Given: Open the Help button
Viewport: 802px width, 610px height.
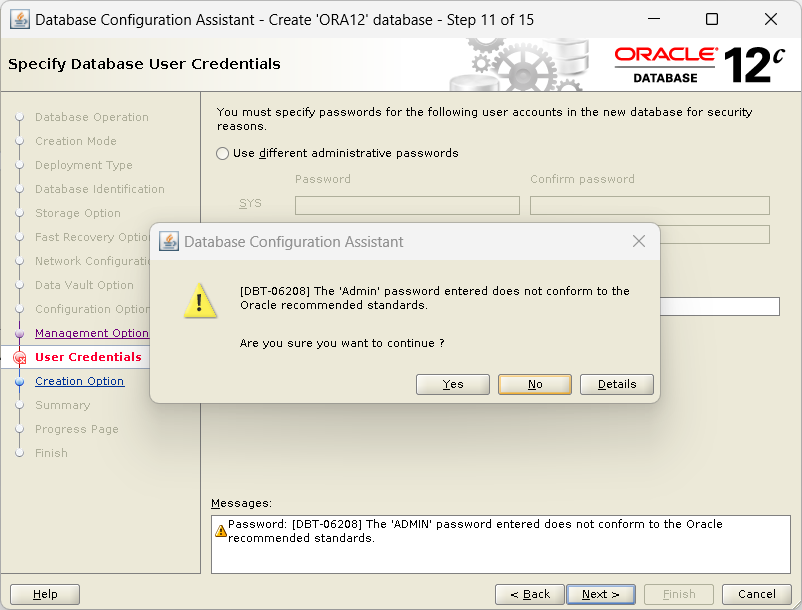Looking at the screenshot, I should pos(45,594).
